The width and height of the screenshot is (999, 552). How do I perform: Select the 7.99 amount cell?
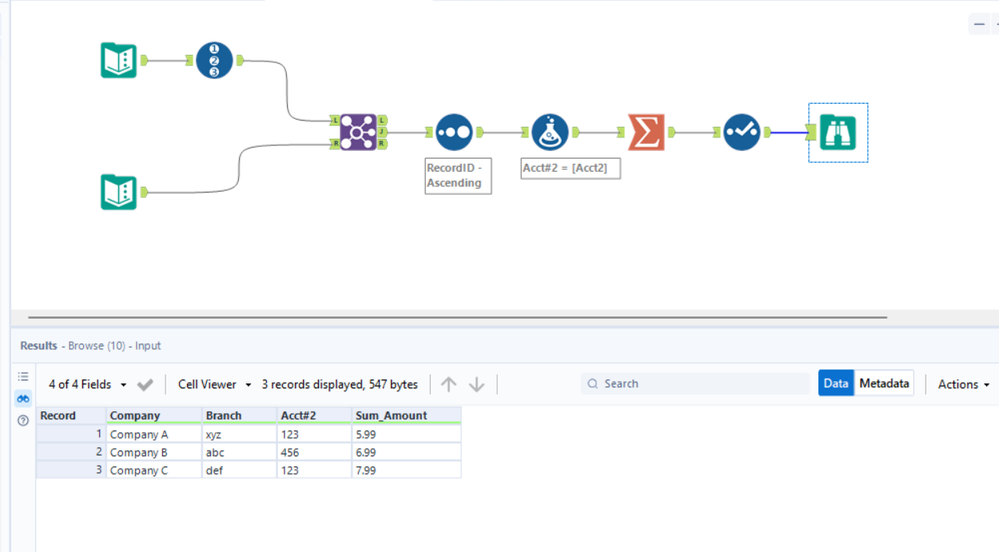[x=406, y=470]
